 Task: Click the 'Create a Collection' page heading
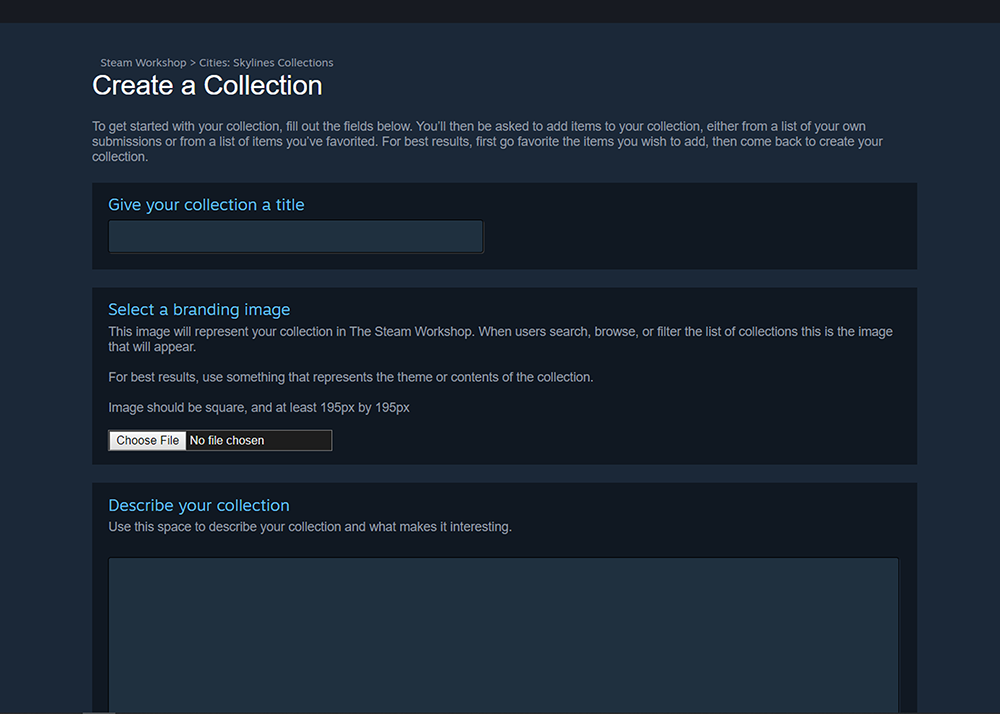tap(207, 86)
